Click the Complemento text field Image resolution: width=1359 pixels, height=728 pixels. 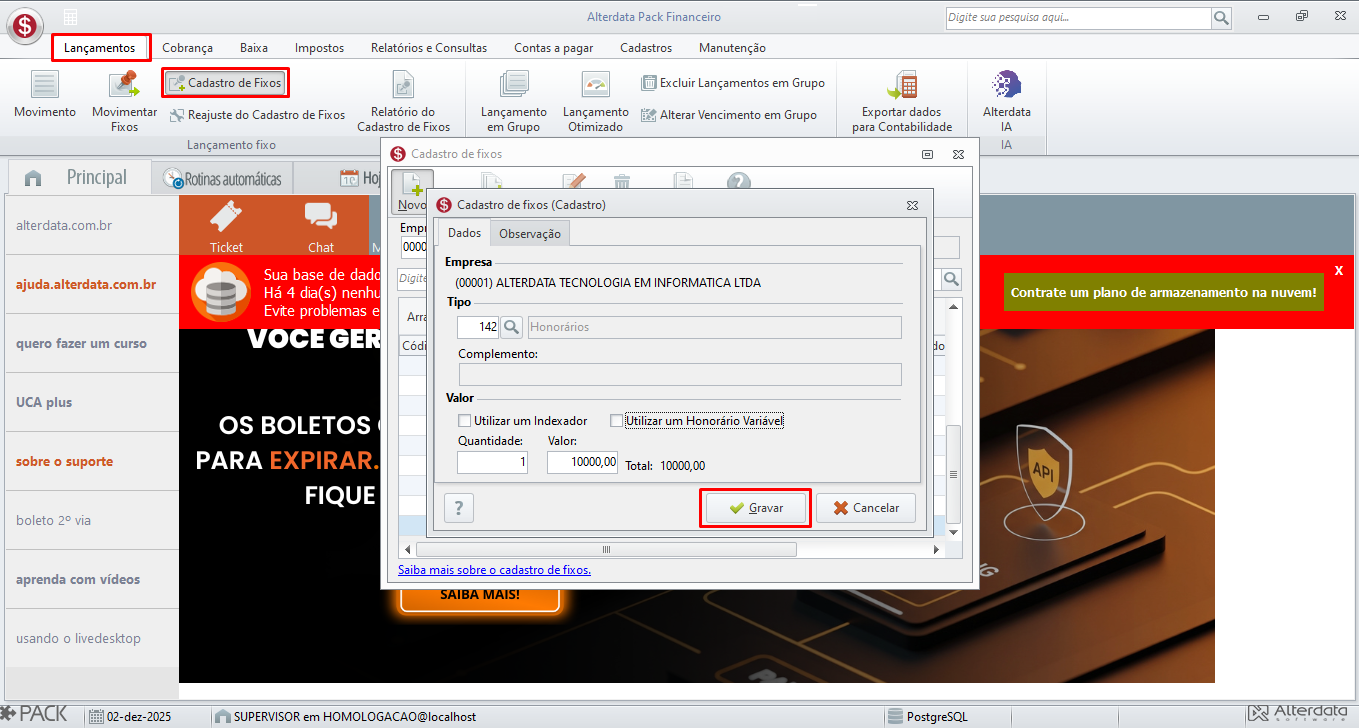tap(680, 375)
